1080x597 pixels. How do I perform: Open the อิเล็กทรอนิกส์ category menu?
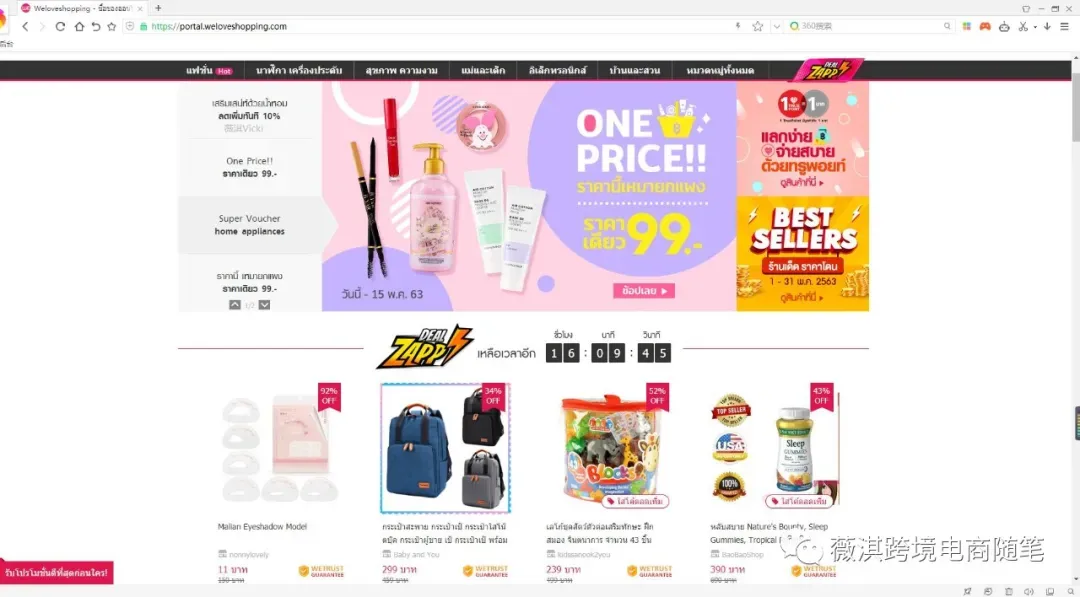tap(557, 70)
